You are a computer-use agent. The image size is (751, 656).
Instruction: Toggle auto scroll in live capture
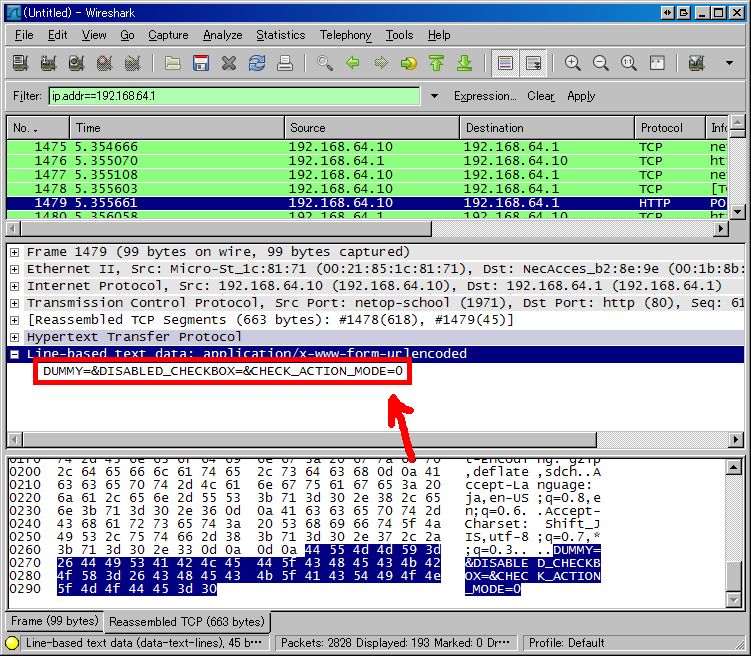click(x=533, y=63)
